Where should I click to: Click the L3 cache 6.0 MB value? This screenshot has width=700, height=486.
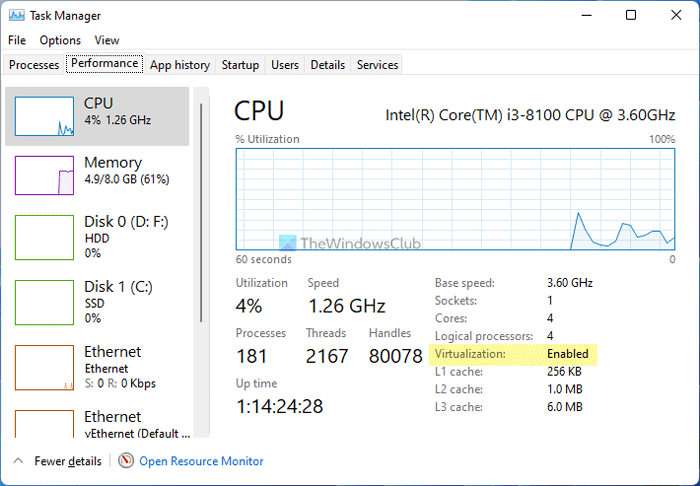[x=565, y=407]
